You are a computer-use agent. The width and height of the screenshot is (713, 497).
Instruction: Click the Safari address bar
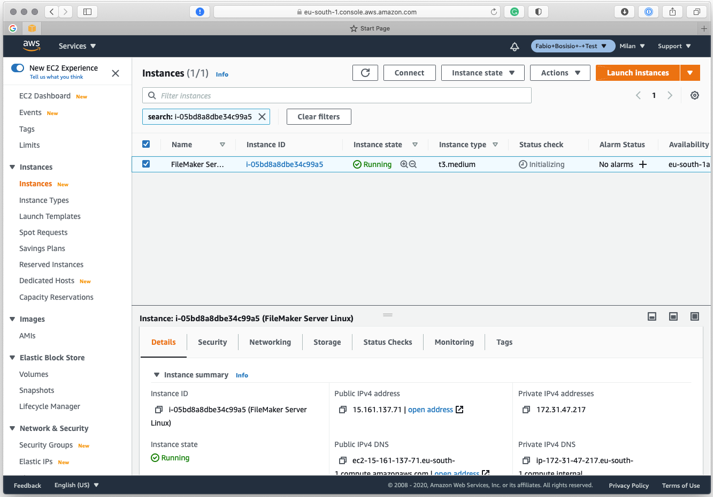pyautogui.click(x=357, y=12)
